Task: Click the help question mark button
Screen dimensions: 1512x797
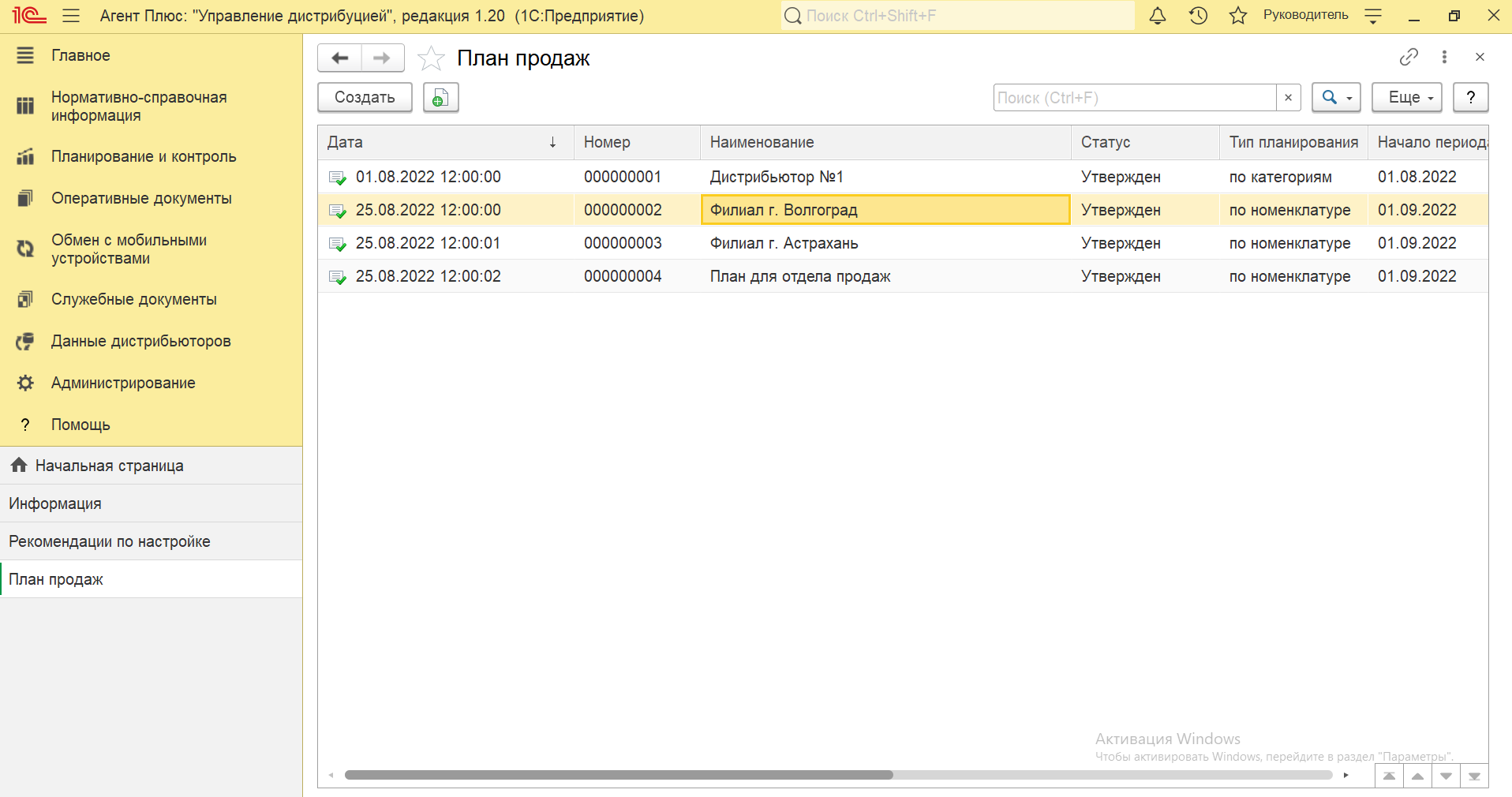Action: pyautogui.click(x=1470, y=97)
